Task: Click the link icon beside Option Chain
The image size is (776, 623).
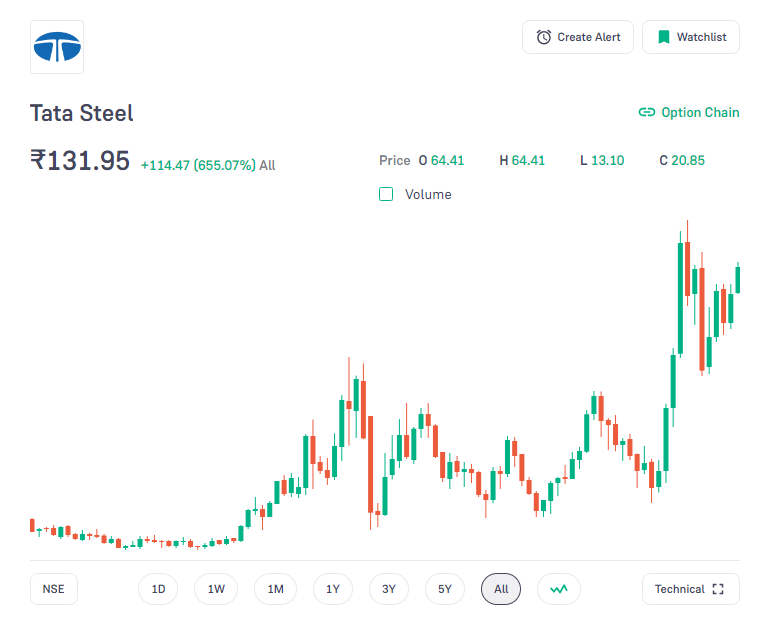Action: click(646, 112)
